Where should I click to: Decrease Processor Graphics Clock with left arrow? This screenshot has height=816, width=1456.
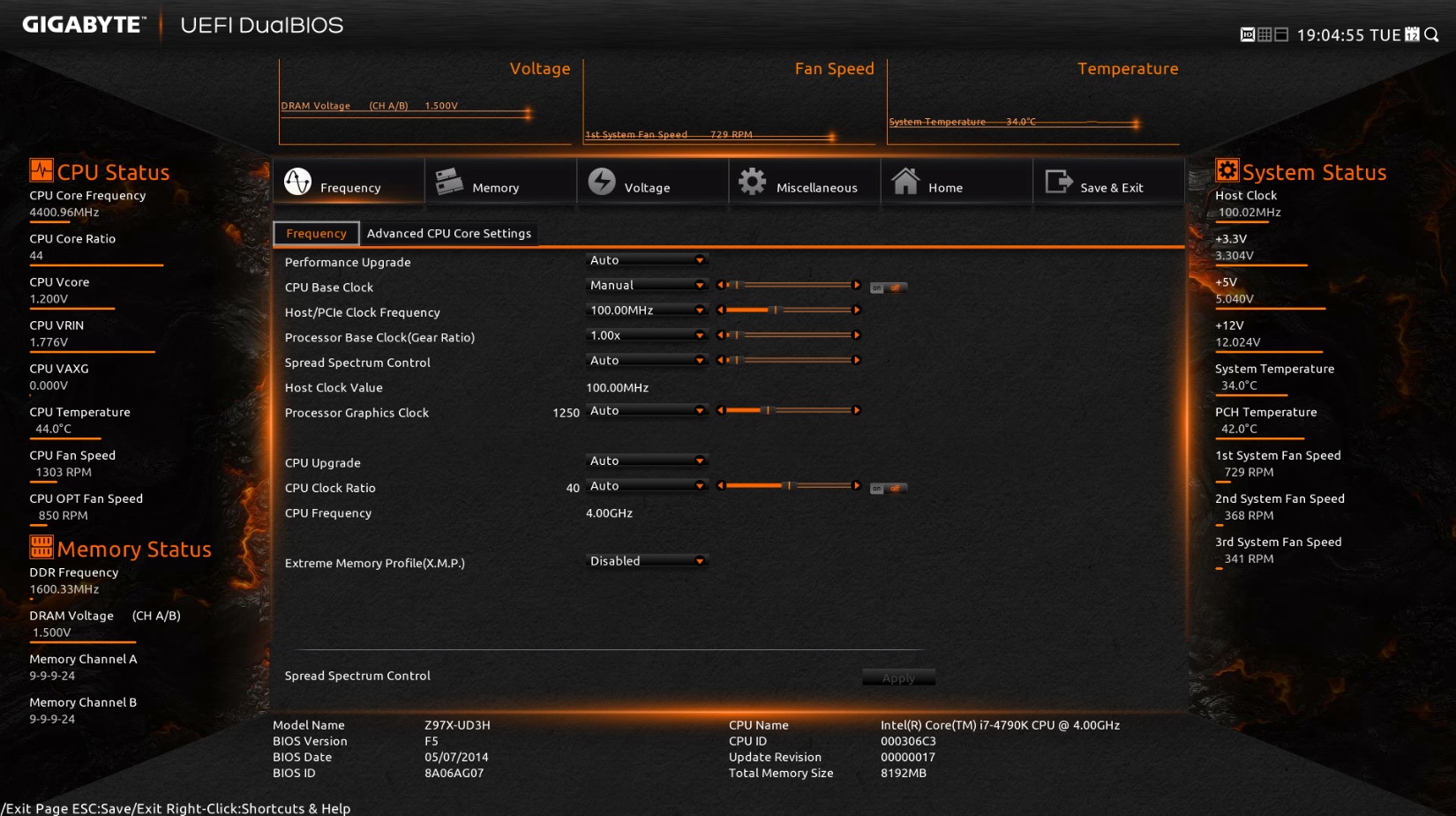click(x=720, y=410)
